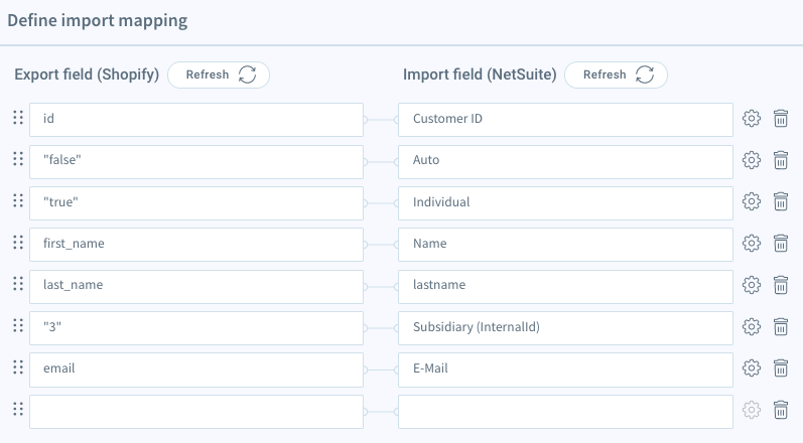Viewport: 803px width, 443px height.
Task: Click drag handle beside the id field
Action: click(17, 118)
